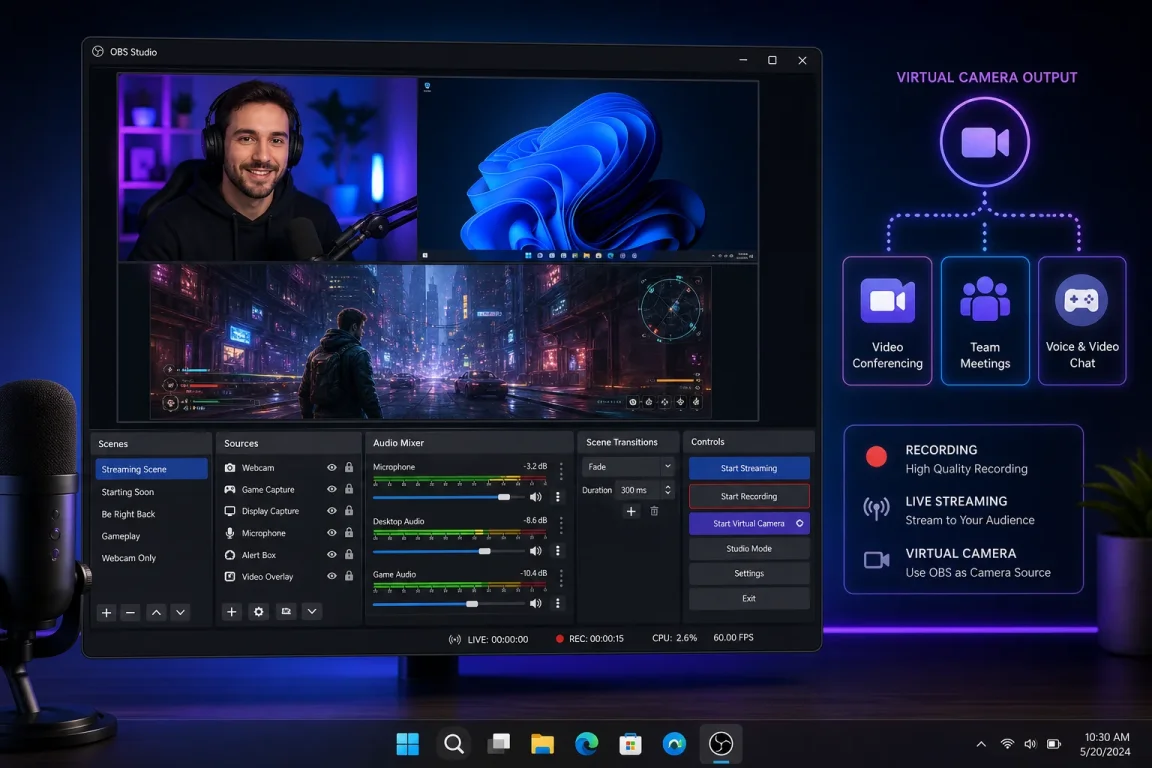The height and width of the screenshot is (768, 1152).
Task: Expand sources more-options down arrow
Action: tap(312, 611)
